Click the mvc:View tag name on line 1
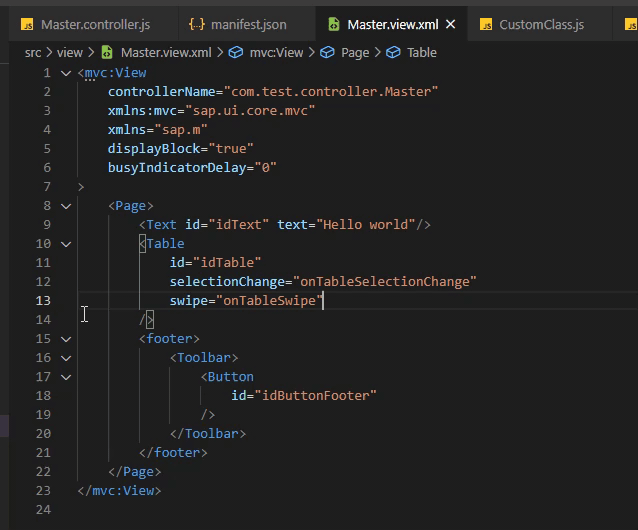This screenshot has width=638, height=530. point(116,73)
